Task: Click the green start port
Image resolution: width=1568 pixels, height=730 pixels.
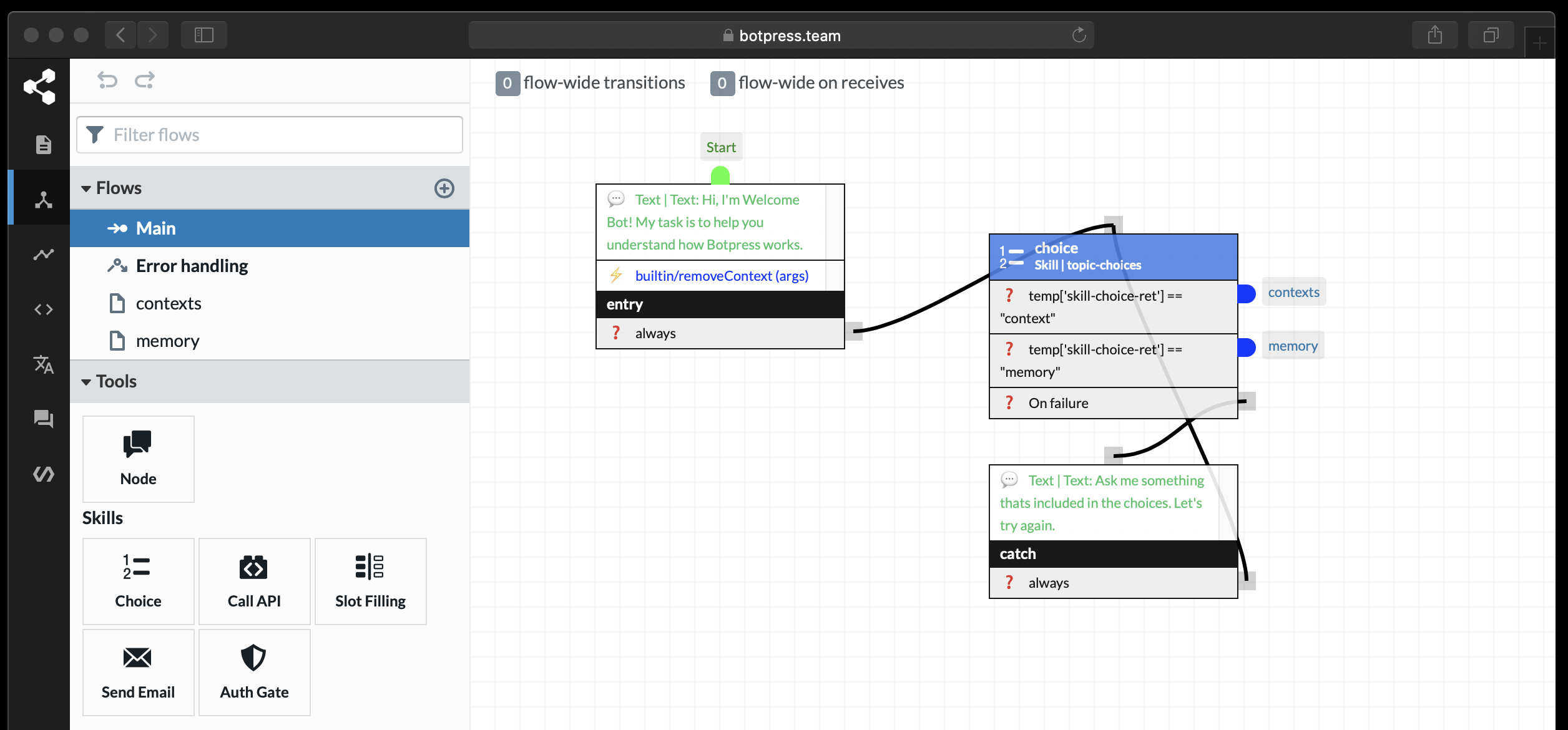Action: [720, 175]
